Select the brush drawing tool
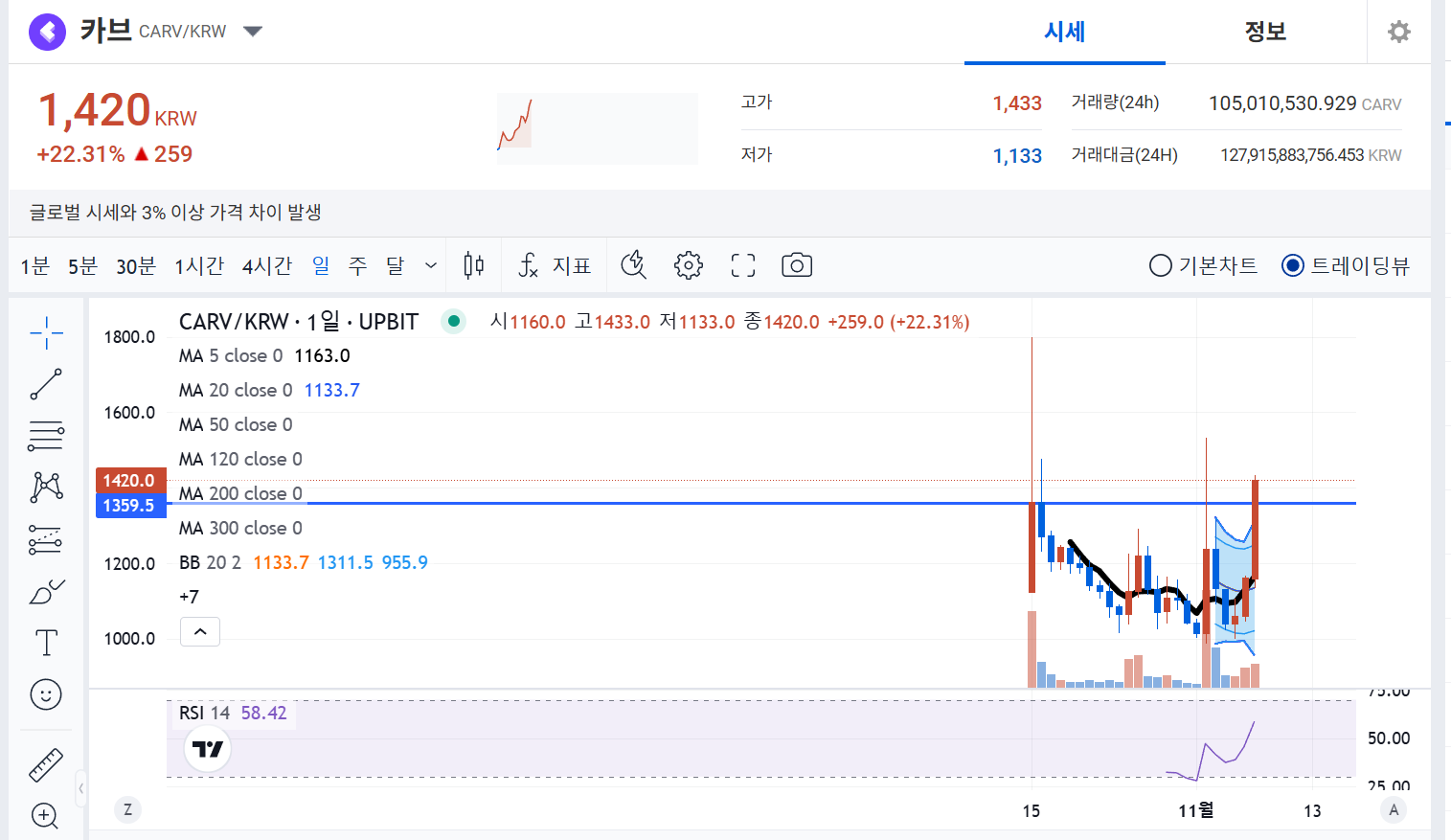The width and height of the screenshot is (1451, 840). (46, 592)
